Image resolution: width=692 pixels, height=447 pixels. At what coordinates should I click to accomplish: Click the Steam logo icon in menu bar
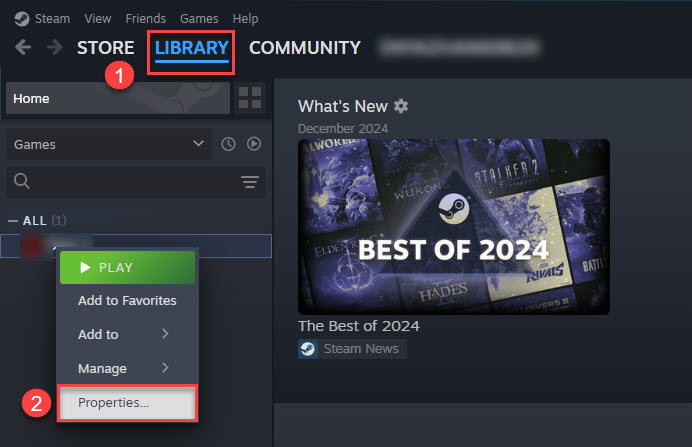[22, 19]
